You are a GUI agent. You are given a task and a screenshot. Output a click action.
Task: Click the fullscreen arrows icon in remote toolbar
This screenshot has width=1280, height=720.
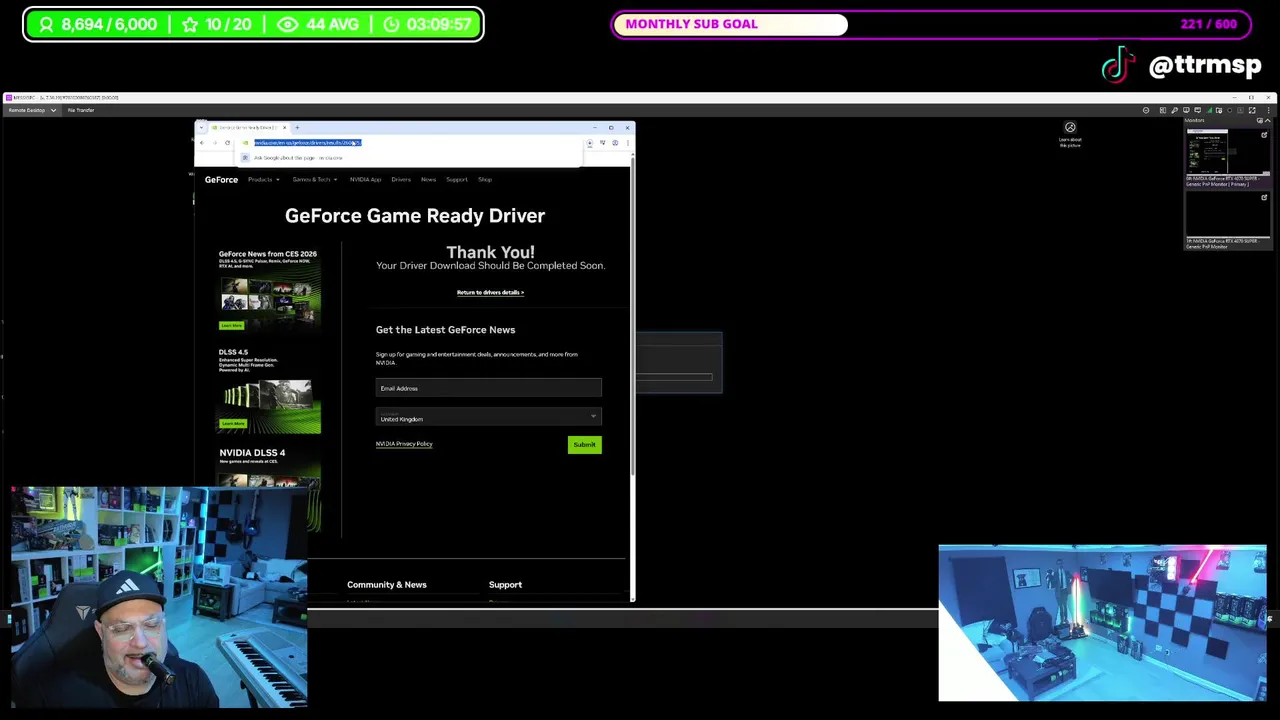(x=1252, y=110)
